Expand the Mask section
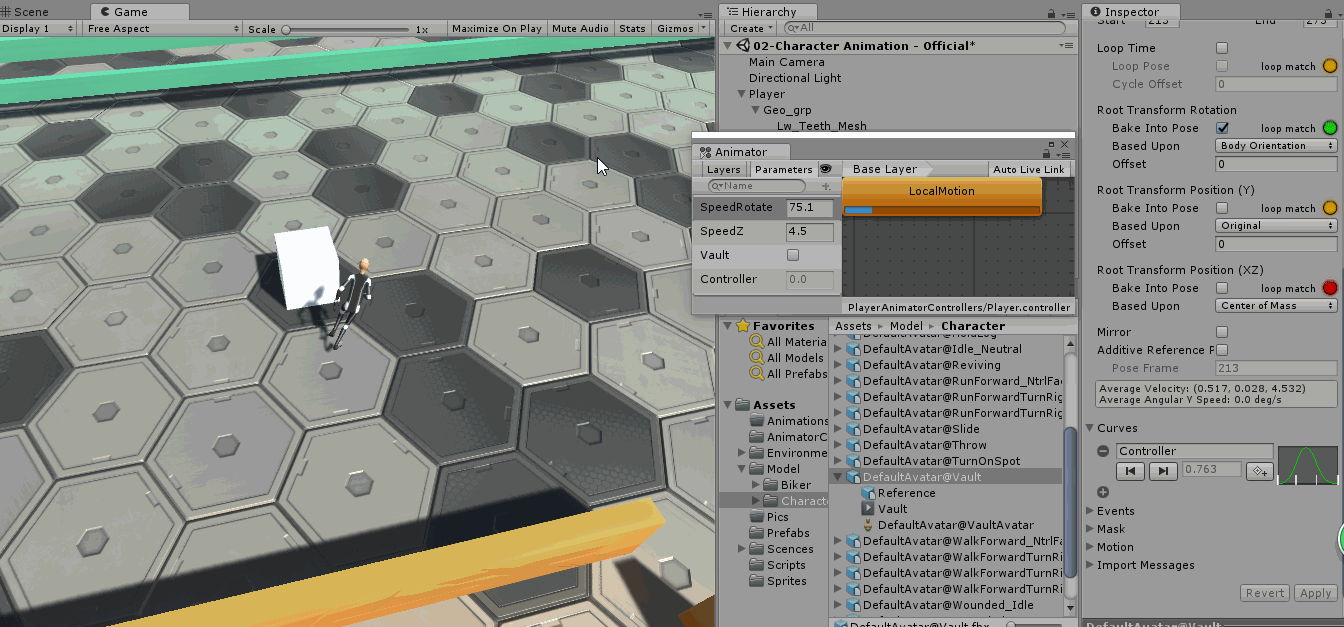The image size is (1344, 627). (1090, 529)
